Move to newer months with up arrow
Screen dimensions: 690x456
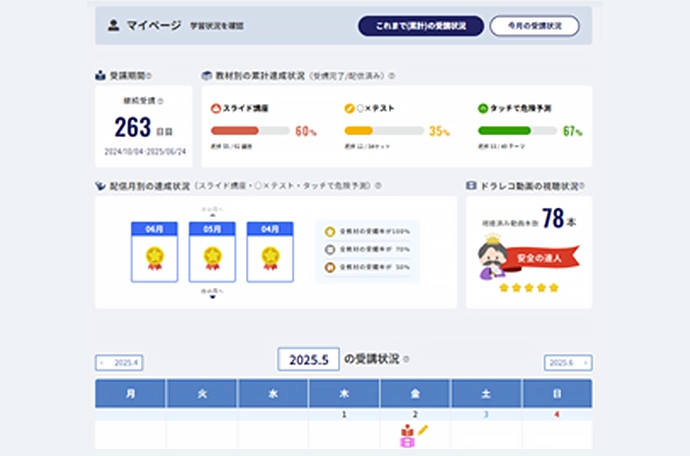point(213,215)
